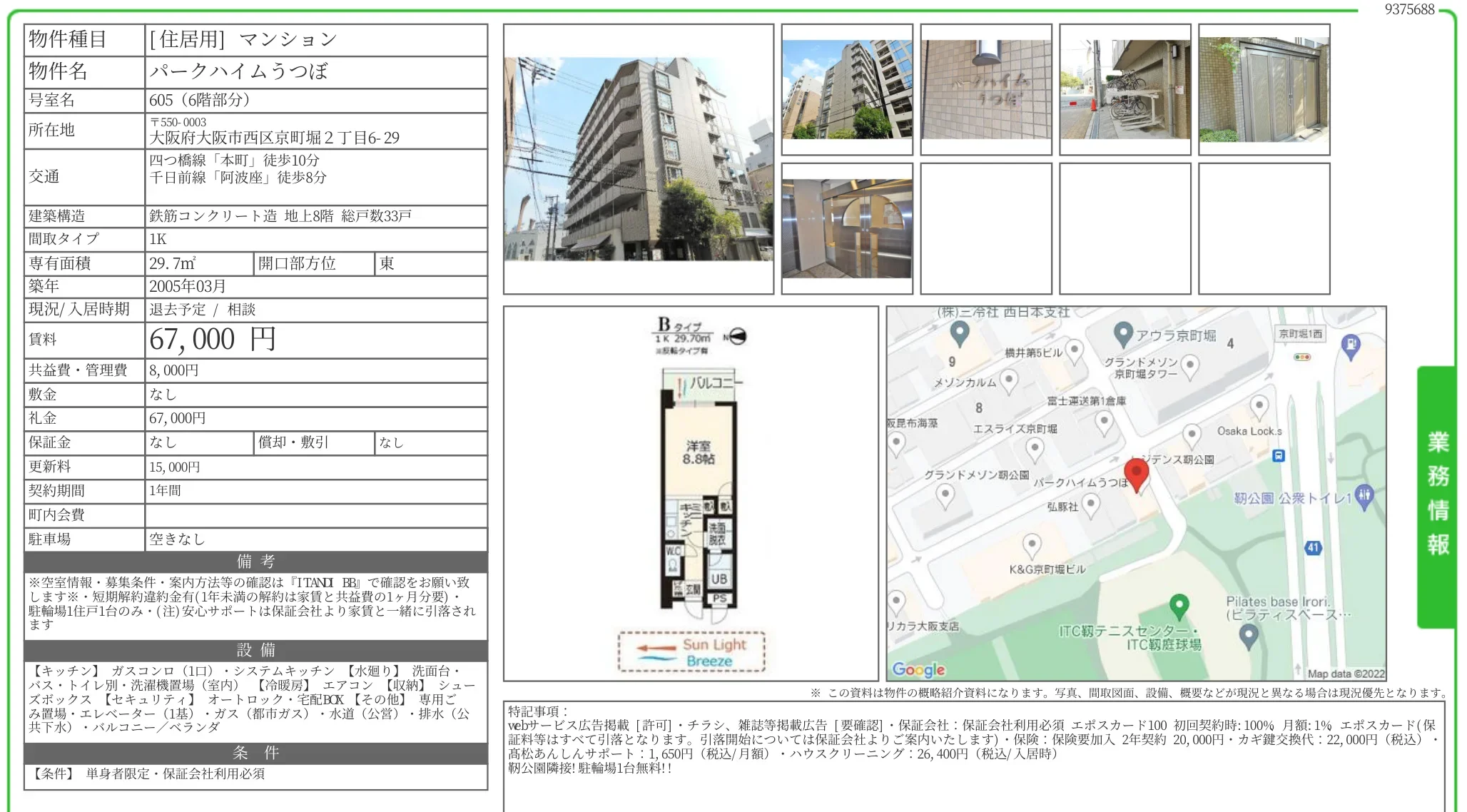Click the Pilates base Irori pin
Viewport: 1467px width, 812px height.
point(1248,634)
